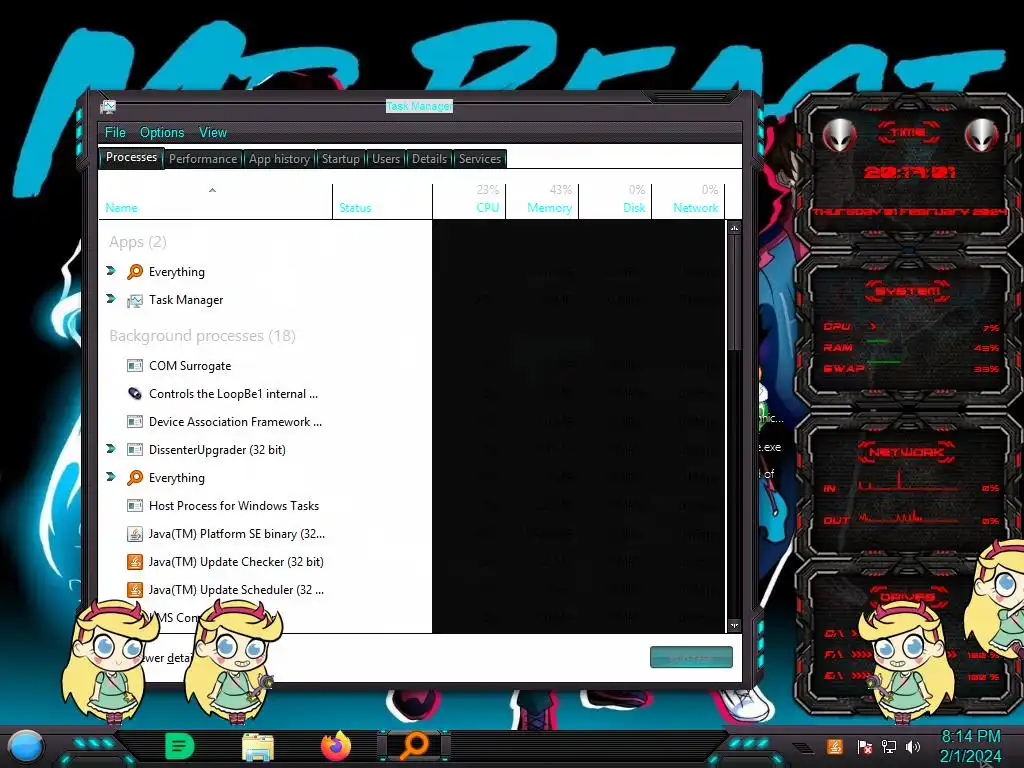Expand the Everything app under Apps
Screen dimensions: 1024x768
coord(111,270)
